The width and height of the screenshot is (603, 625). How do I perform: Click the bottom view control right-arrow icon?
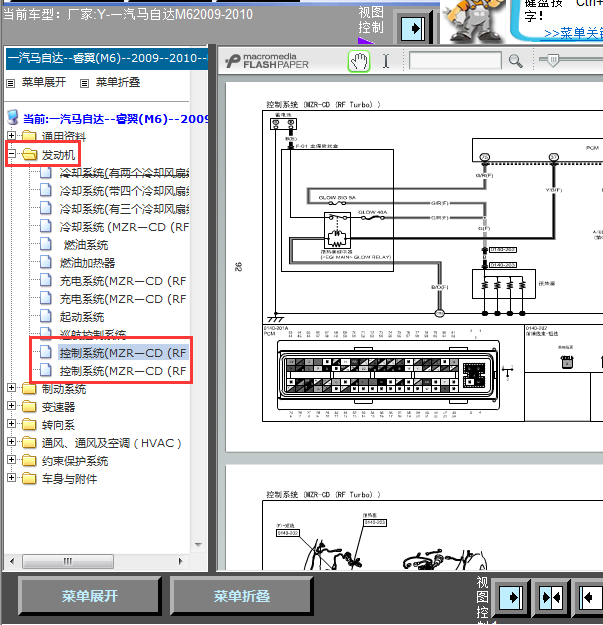click(511, 597)
